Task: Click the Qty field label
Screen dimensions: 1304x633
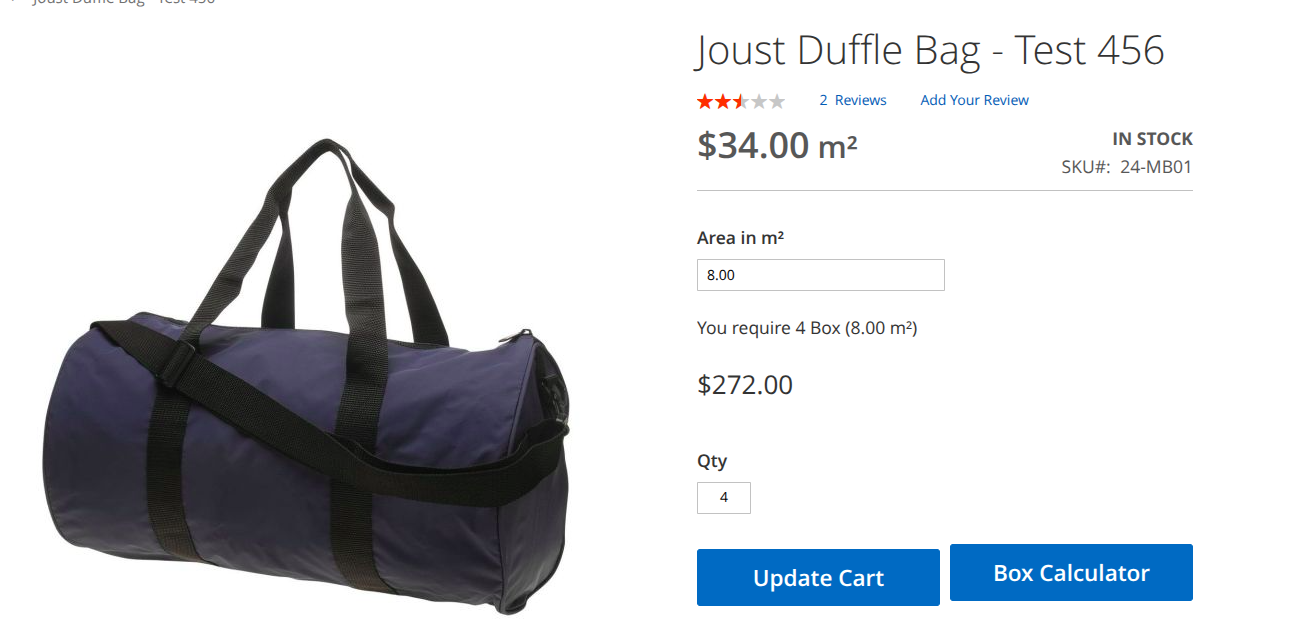Action: click(712, 461)
